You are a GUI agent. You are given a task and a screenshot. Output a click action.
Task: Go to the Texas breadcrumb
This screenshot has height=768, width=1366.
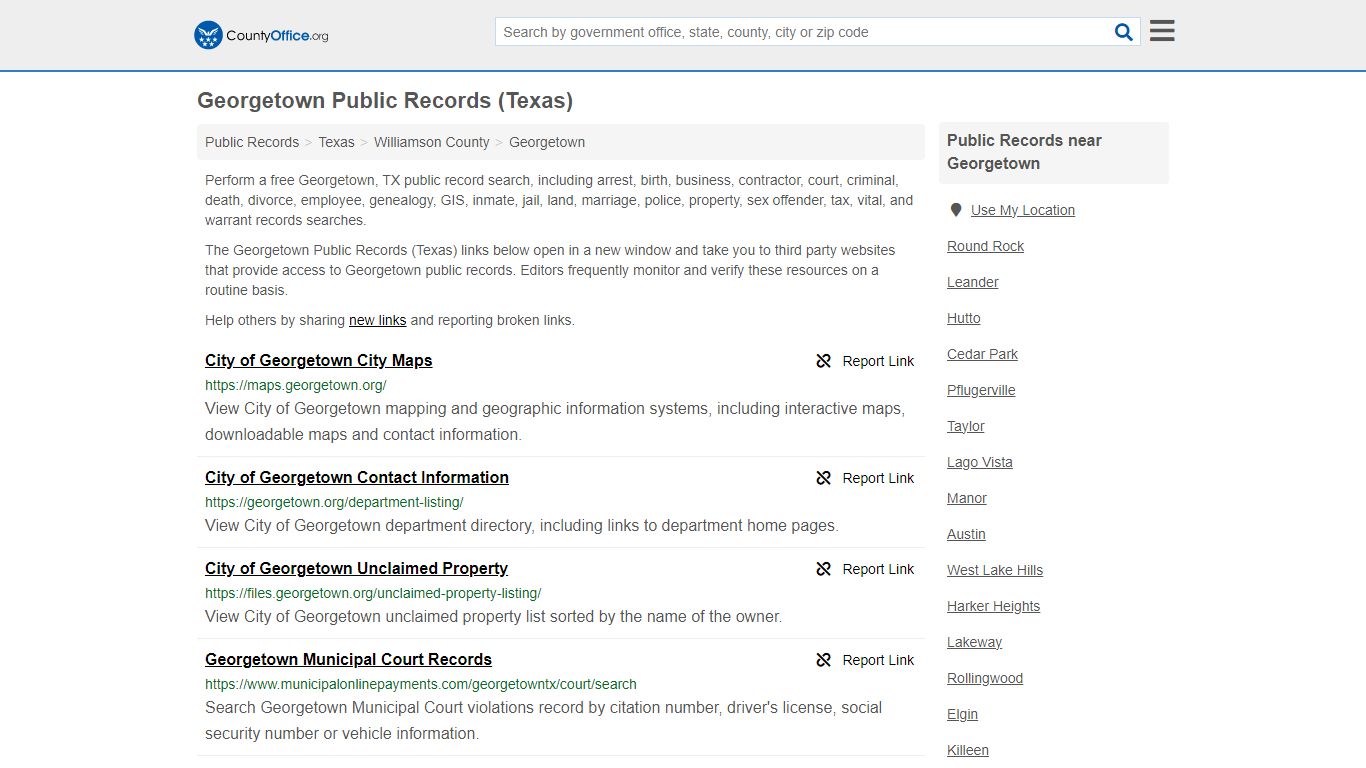336,142
